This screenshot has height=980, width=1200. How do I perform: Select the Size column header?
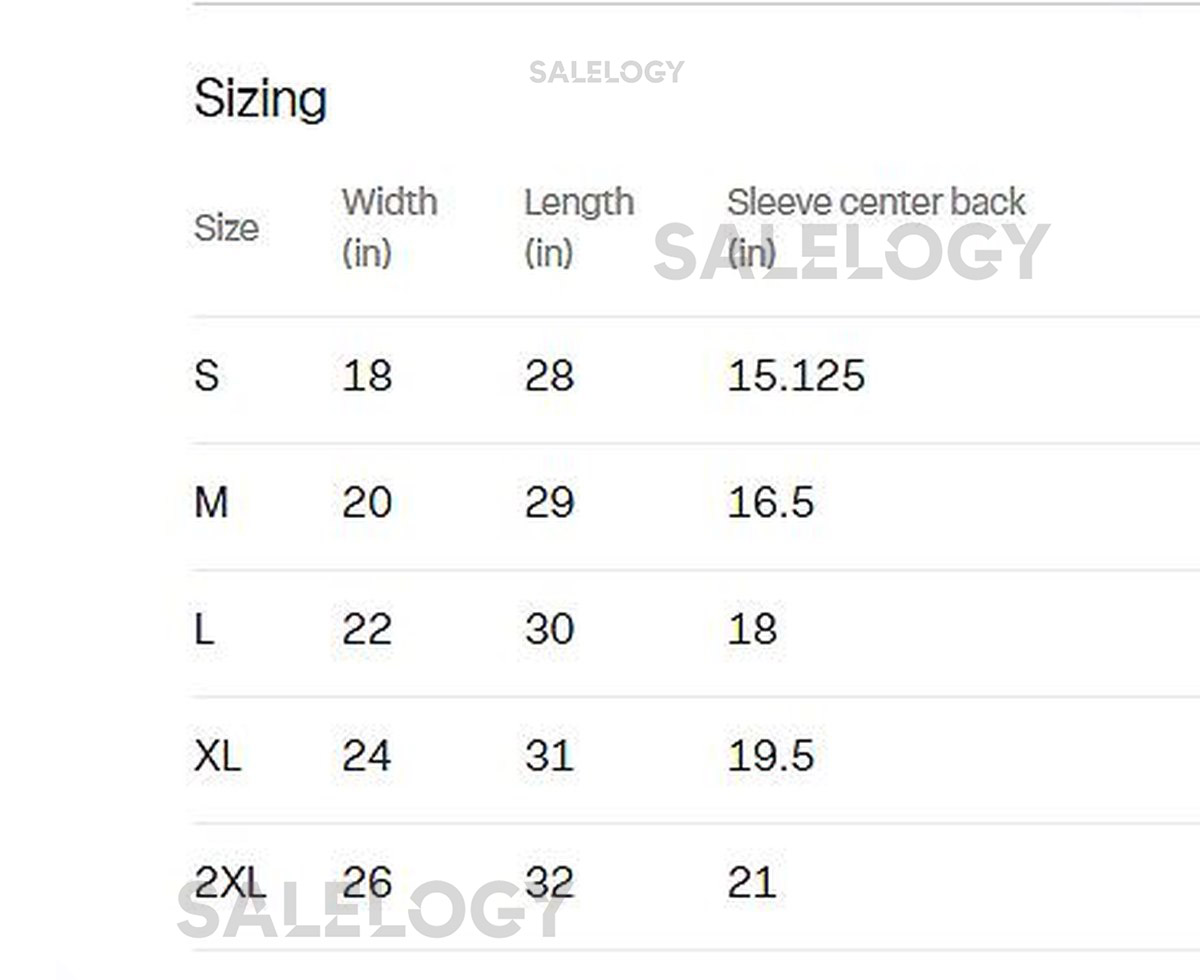pos(226,228)
